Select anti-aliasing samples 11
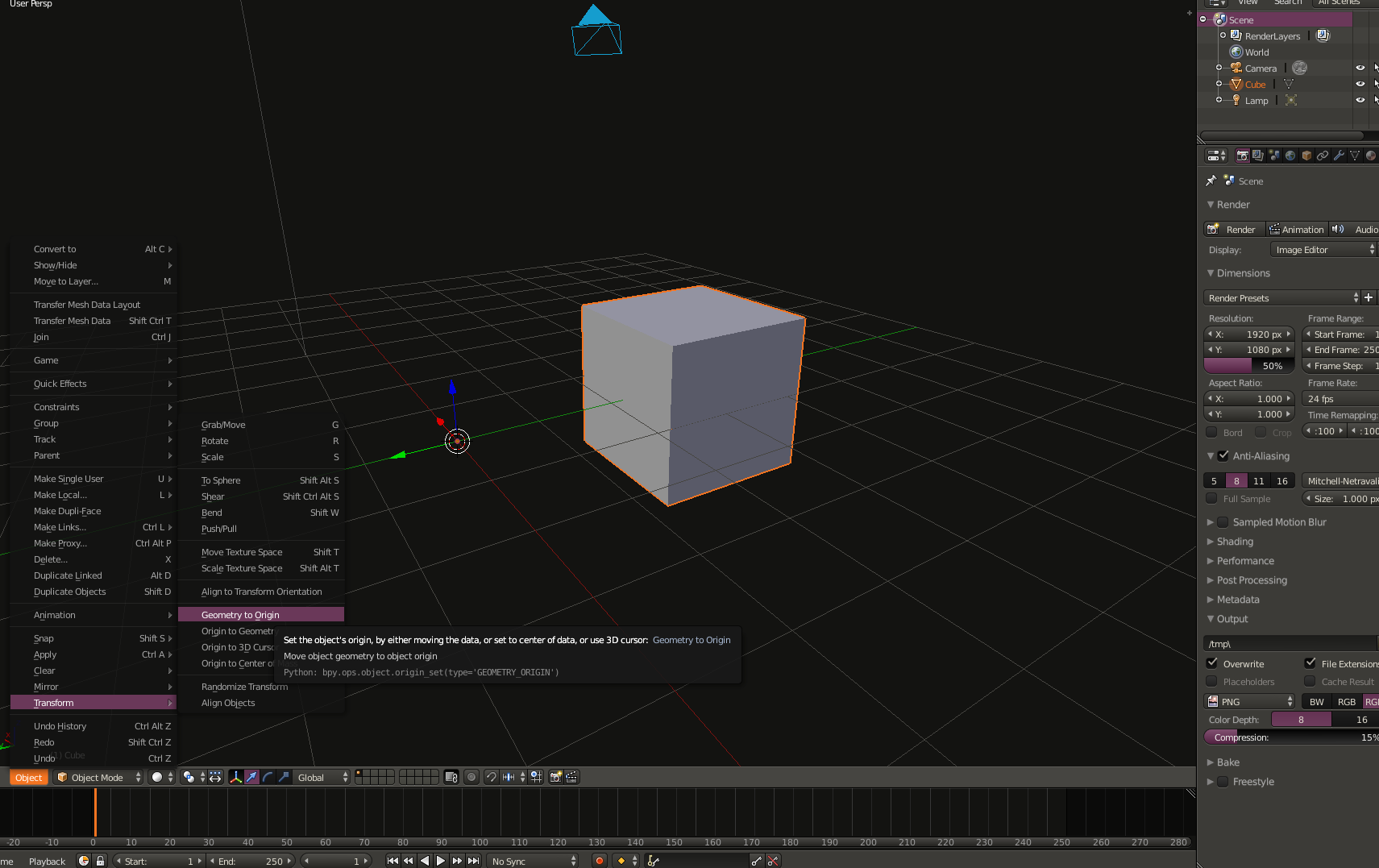 coord(1258,480)
